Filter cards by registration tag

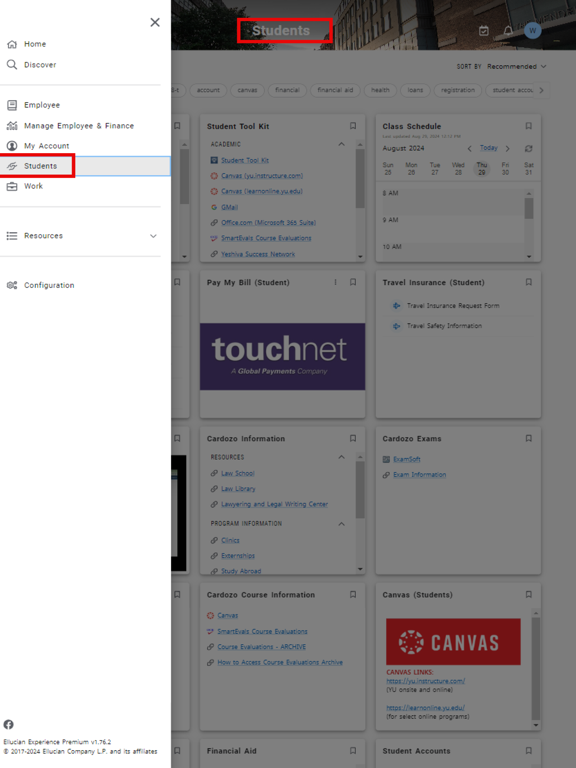[x=457, y=90]
